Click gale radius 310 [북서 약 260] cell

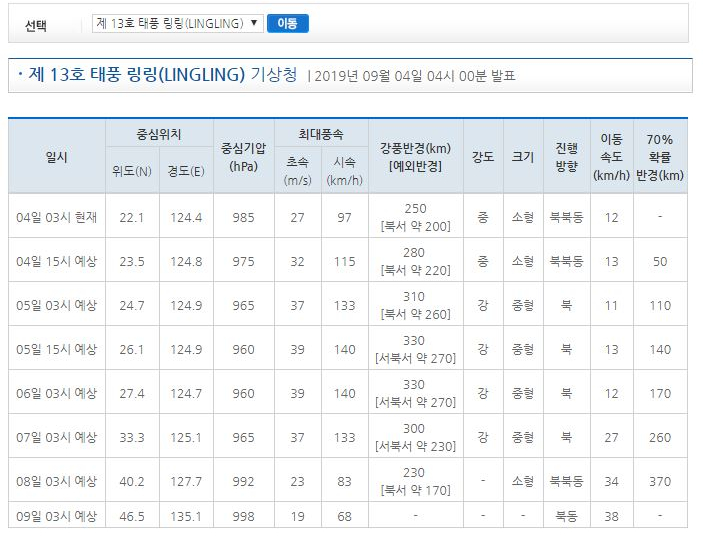pos(416,305)
